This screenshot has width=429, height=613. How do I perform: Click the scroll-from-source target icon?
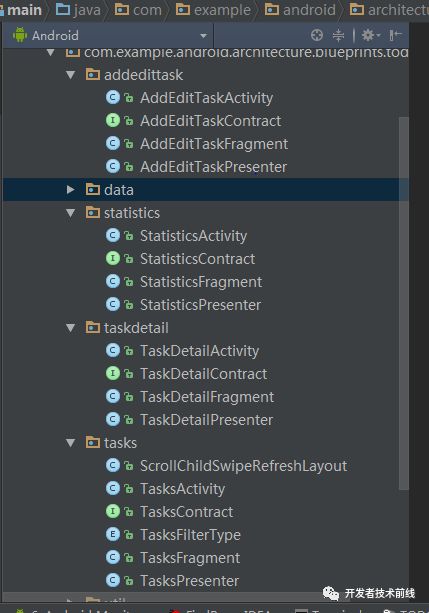[x=316, y=35]
